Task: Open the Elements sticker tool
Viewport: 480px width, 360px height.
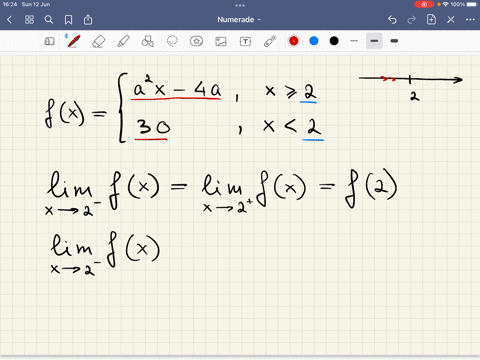Action: tap(196, 41)
